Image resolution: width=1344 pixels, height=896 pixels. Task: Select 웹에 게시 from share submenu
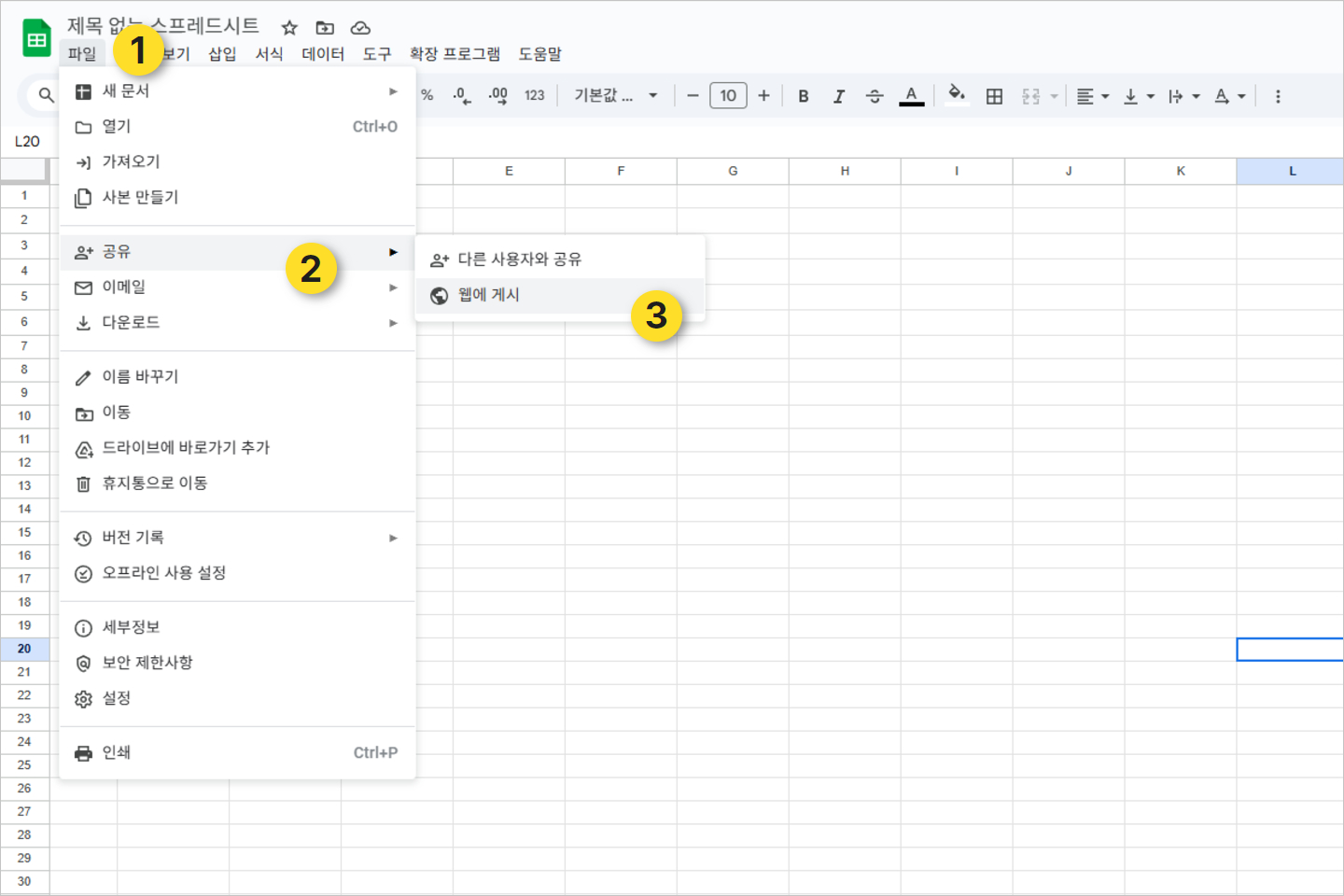pos(489,295)
